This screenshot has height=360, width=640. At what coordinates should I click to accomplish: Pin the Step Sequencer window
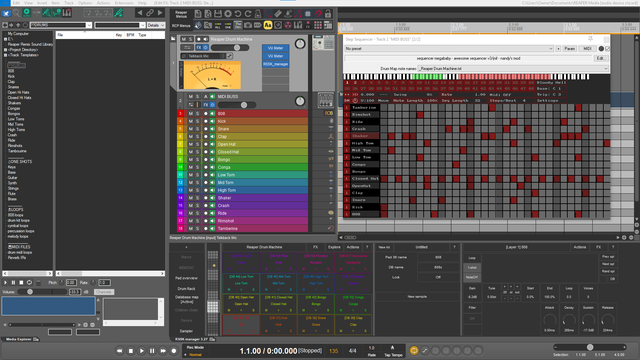590,39
